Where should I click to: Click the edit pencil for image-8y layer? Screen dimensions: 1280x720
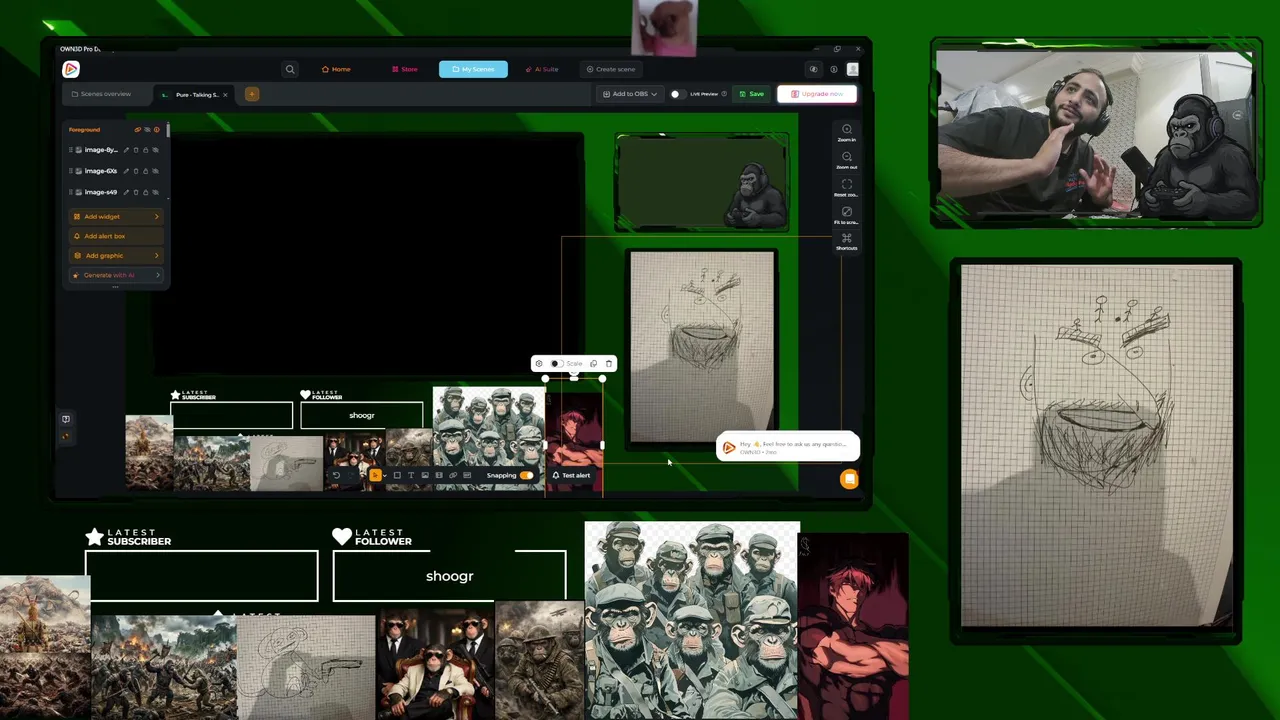pyautogui.click(x=126, y=150)
